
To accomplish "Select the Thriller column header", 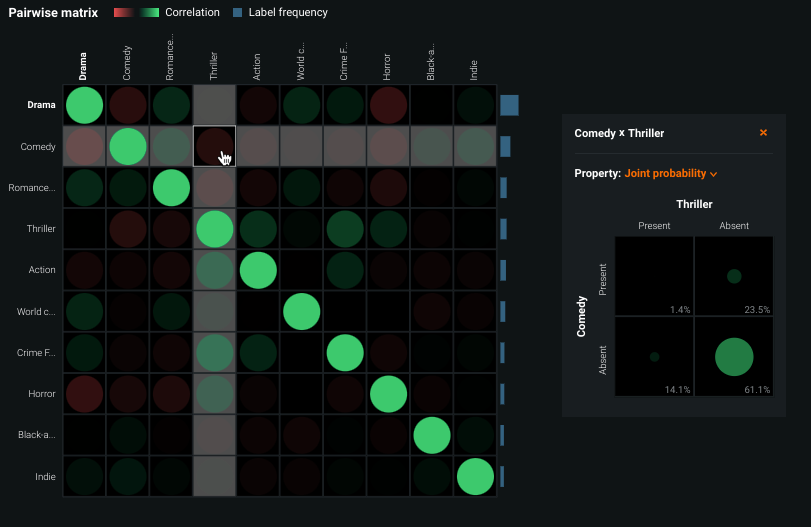I will [x=214, y=66].
